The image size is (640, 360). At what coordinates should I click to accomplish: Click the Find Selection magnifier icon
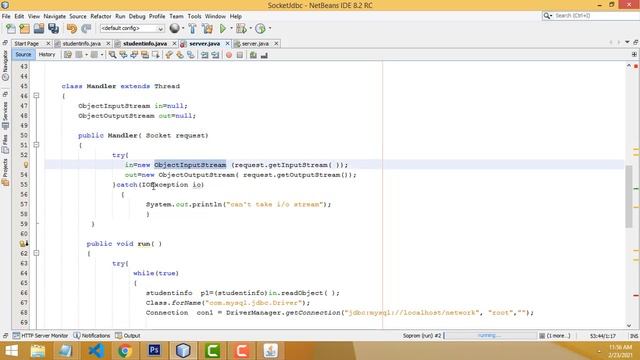point(112,55)
